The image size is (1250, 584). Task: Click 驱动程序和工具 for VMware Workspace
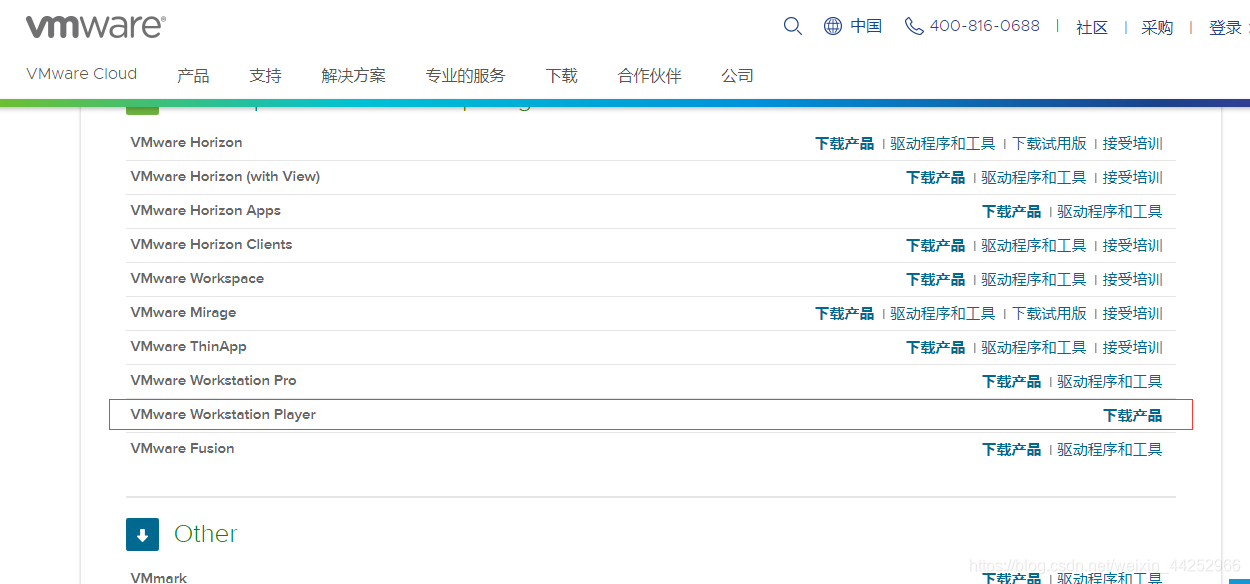coord(1034,279)
